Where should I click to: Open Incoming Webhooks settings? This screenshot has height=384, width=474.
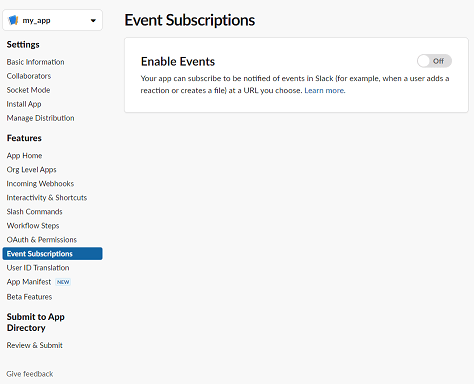pos(40,184)
